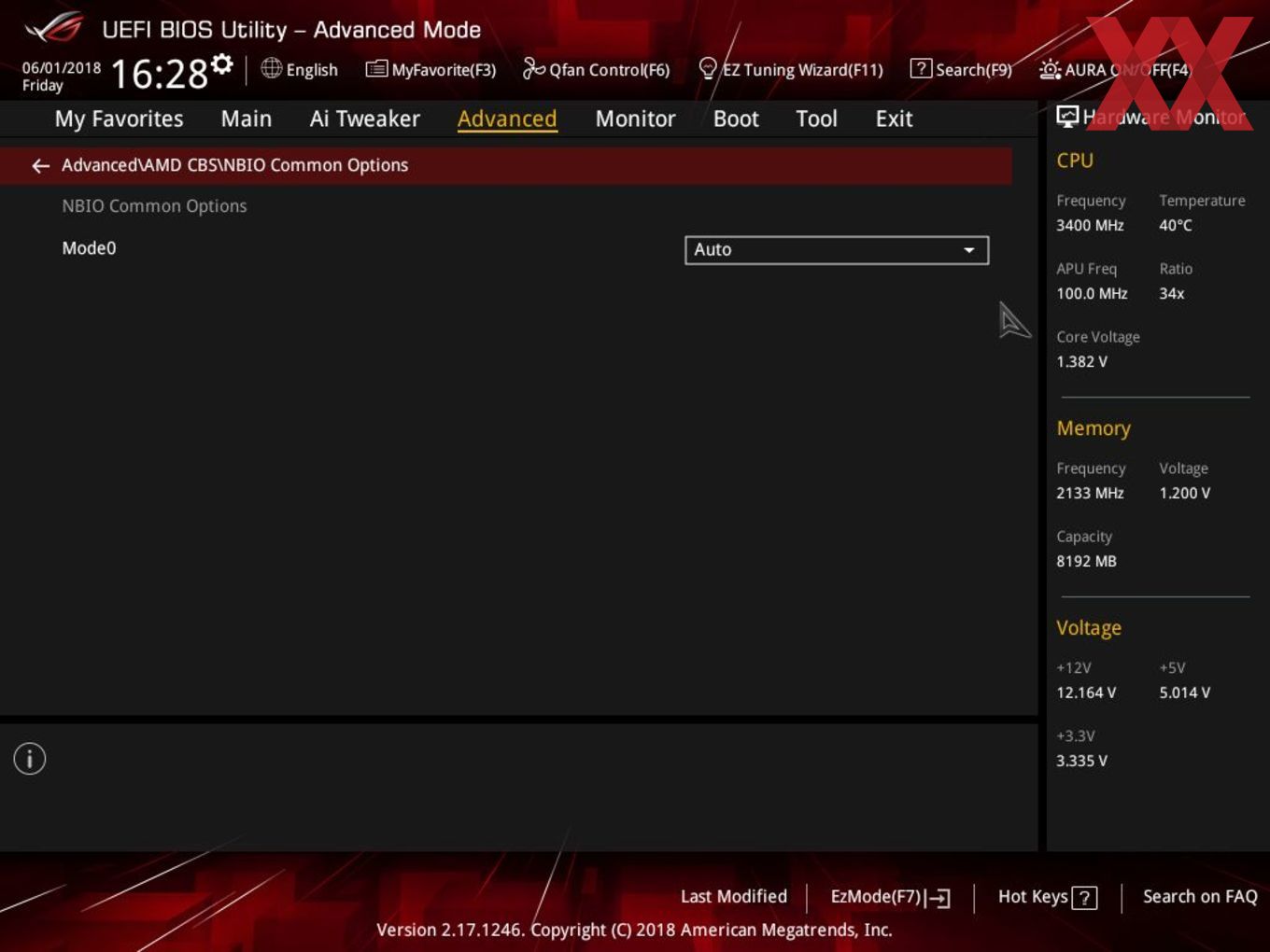Open the Mode0 Auto dropdown
1270x952 pixels.
[837, 250]
